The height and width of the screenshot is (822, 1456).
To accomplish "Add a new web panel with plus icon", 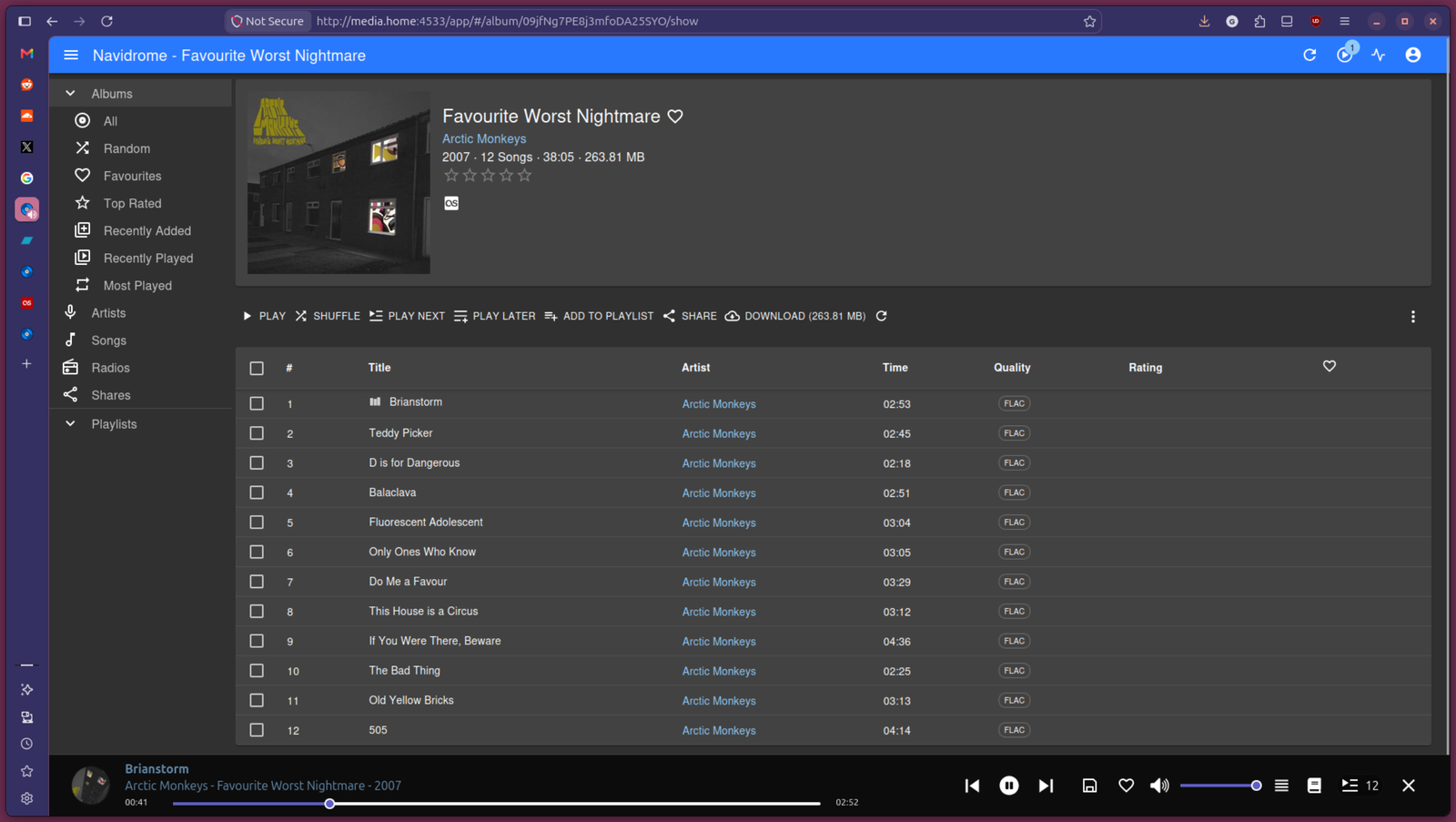I will [27, 364].
